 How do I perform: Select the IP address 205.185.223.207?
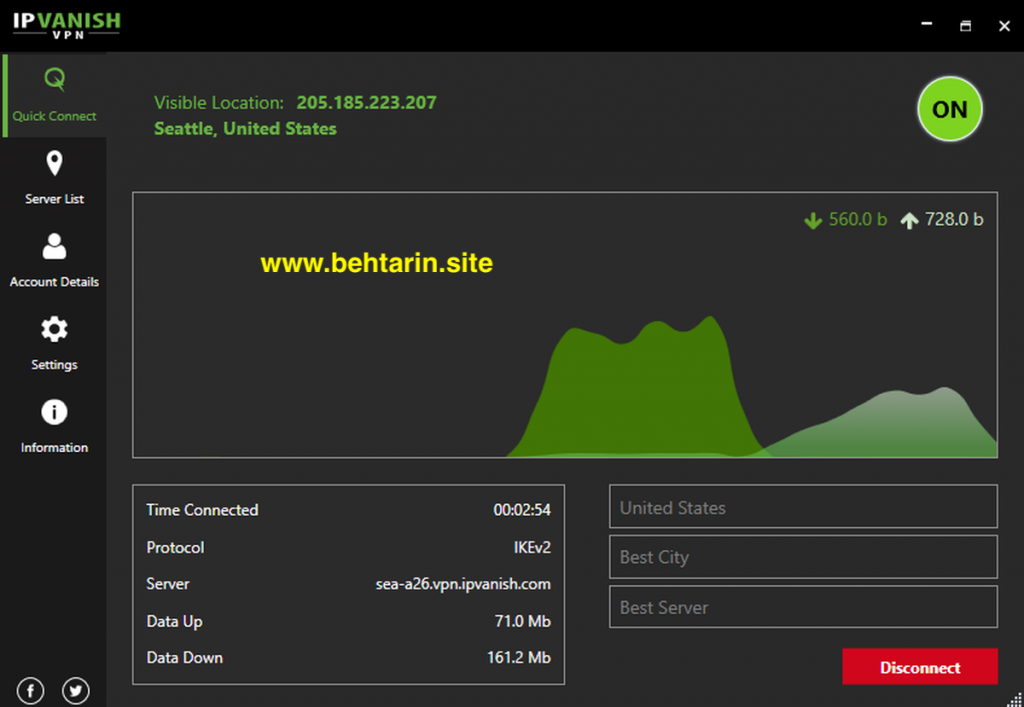[366, 102]
